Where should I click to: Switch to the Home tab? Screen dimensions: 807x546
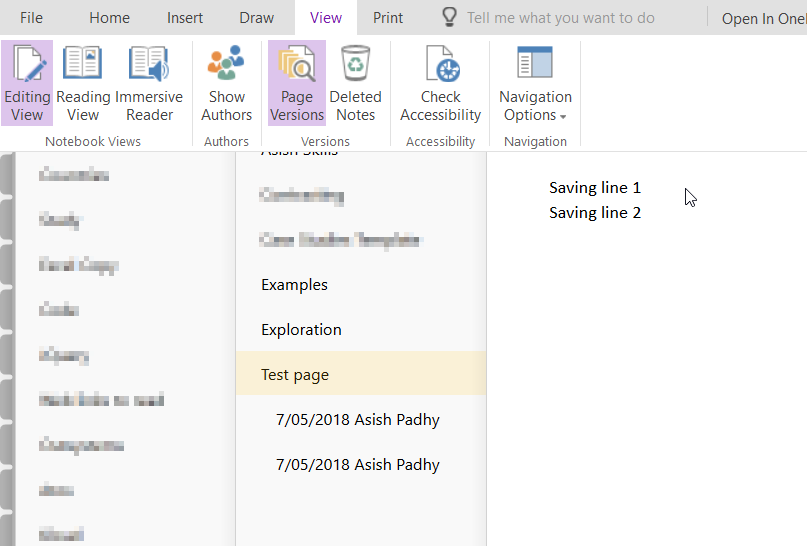pyautogui.click(x=109, y=18)
